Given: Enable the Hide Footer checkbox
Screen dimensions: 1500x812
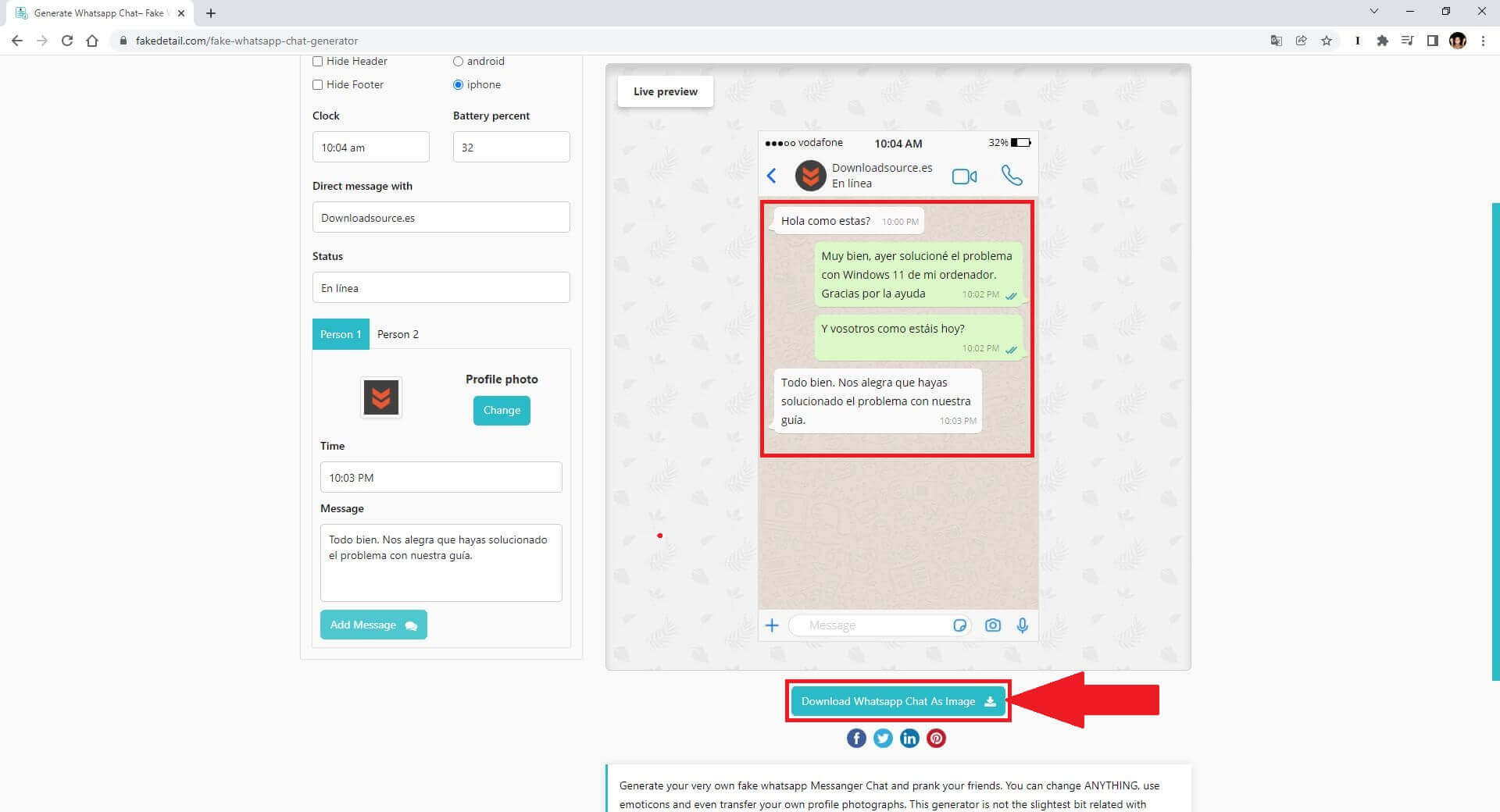Looking at the screenshot, I should click(317, 84).
